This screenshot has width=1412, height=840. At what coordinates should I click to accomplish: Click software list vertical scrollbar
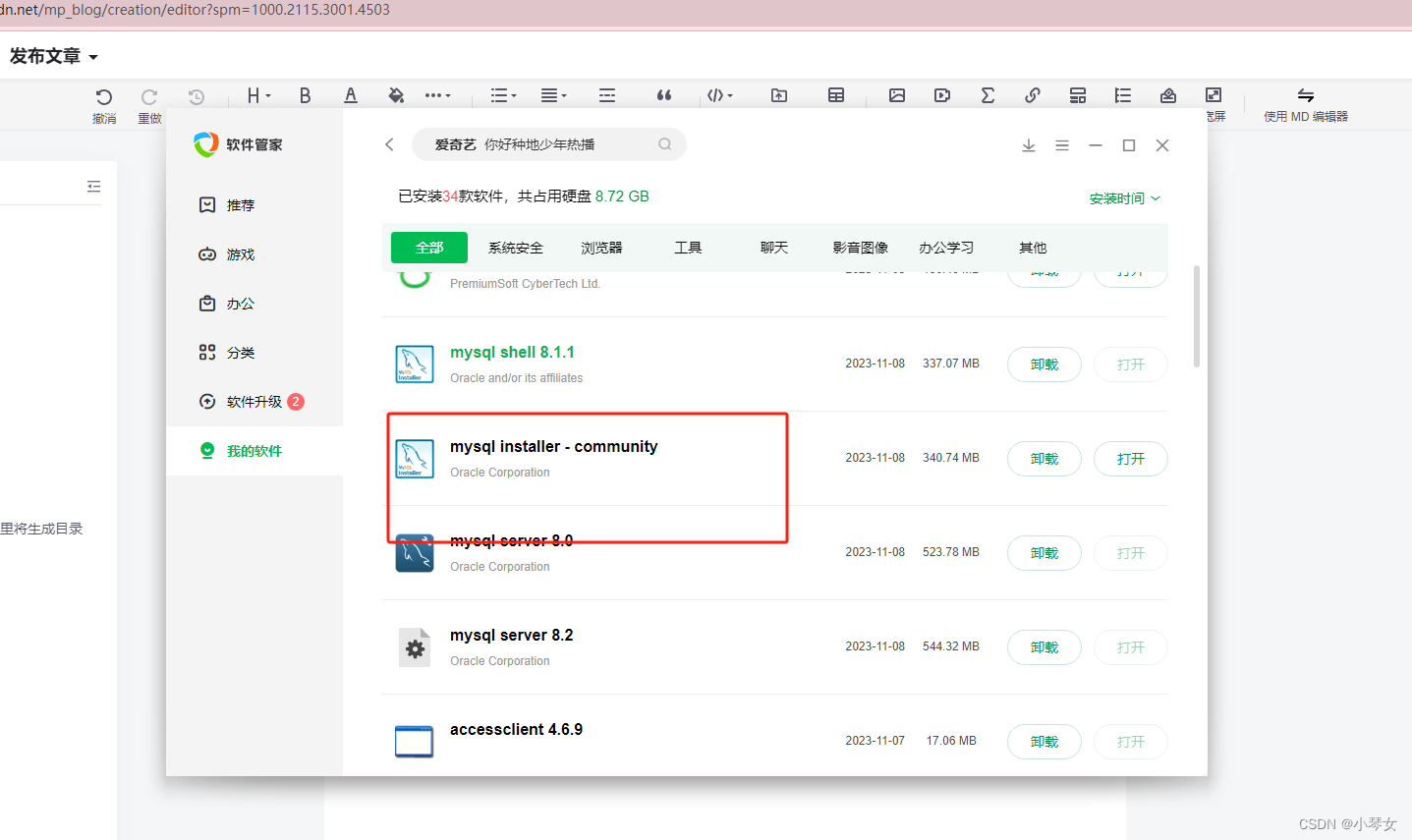click(1196, 316)
